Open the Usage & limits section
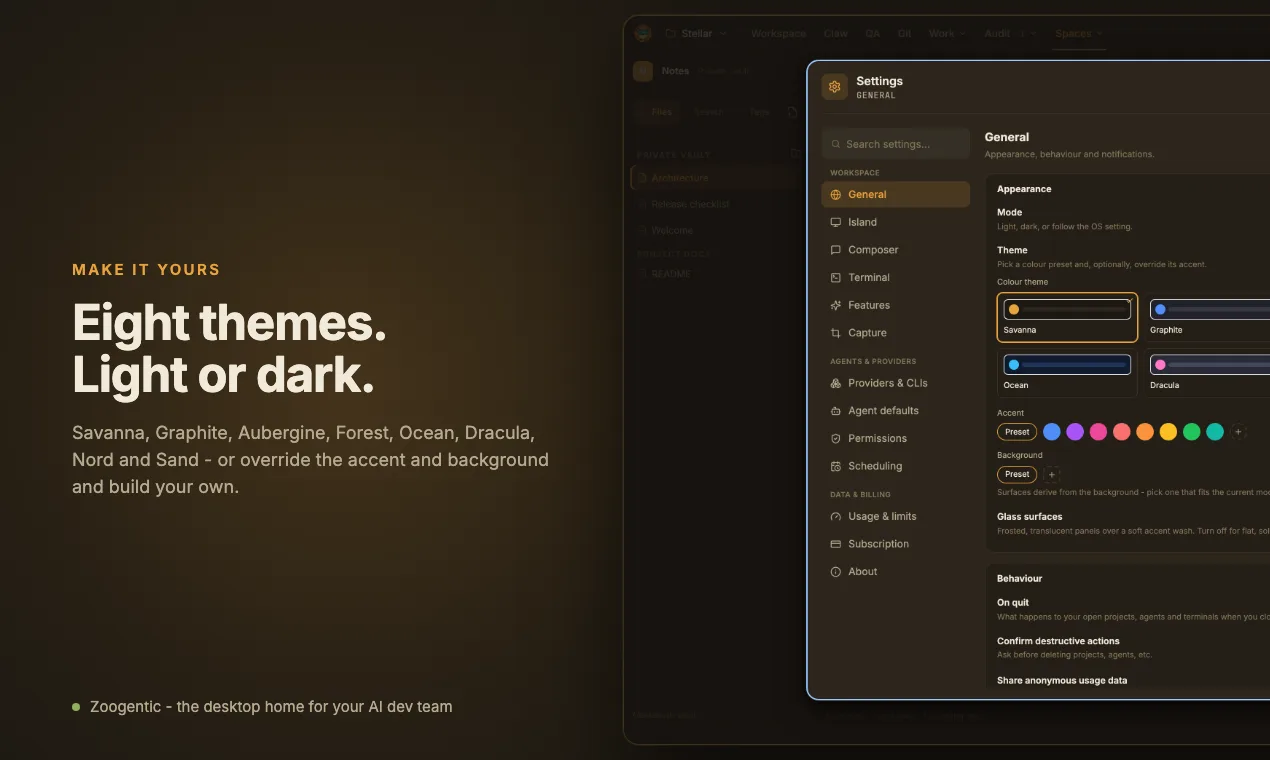This screenshot has height=760, width=1270. point(895,516)
